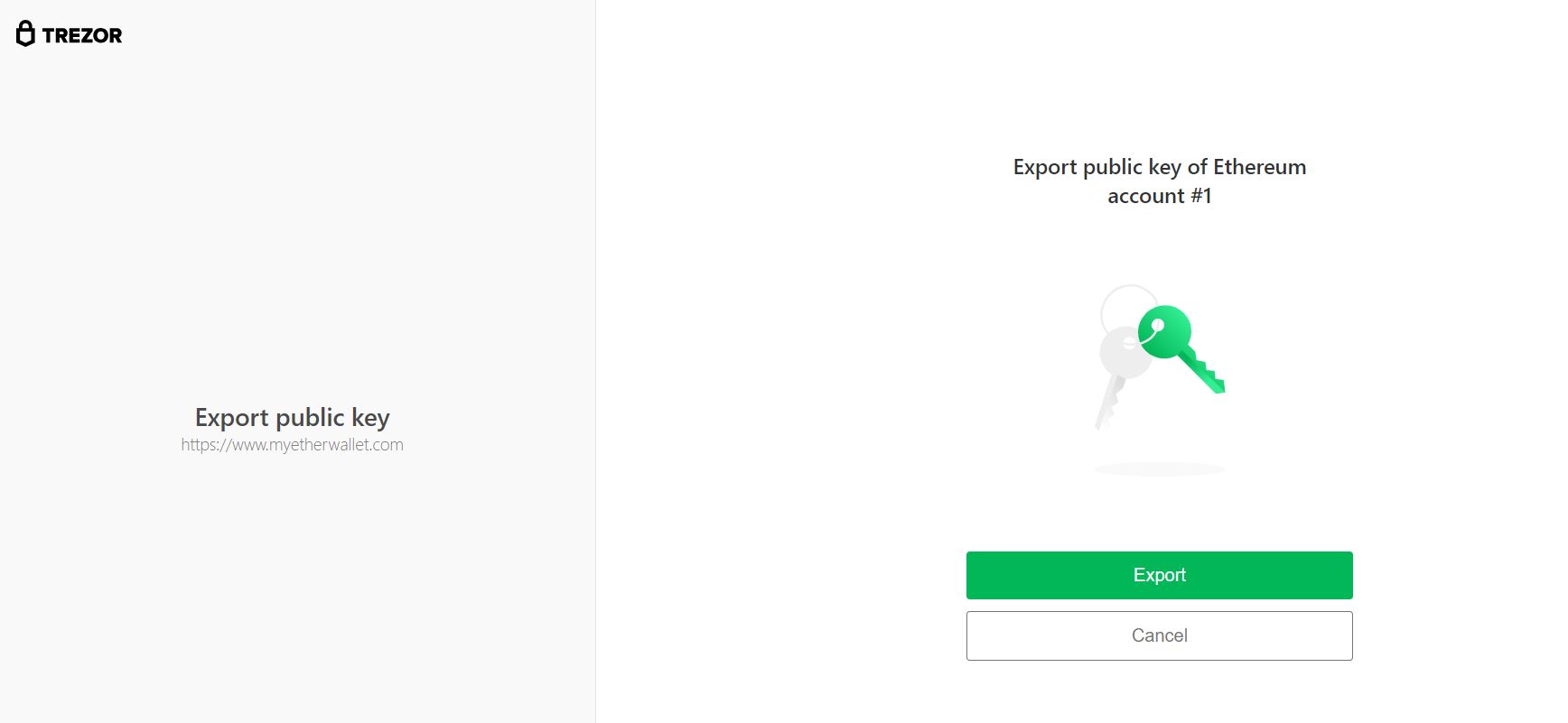
Task: Click the "#1" account number in the heading
Action: click(x=1200, y=196)
